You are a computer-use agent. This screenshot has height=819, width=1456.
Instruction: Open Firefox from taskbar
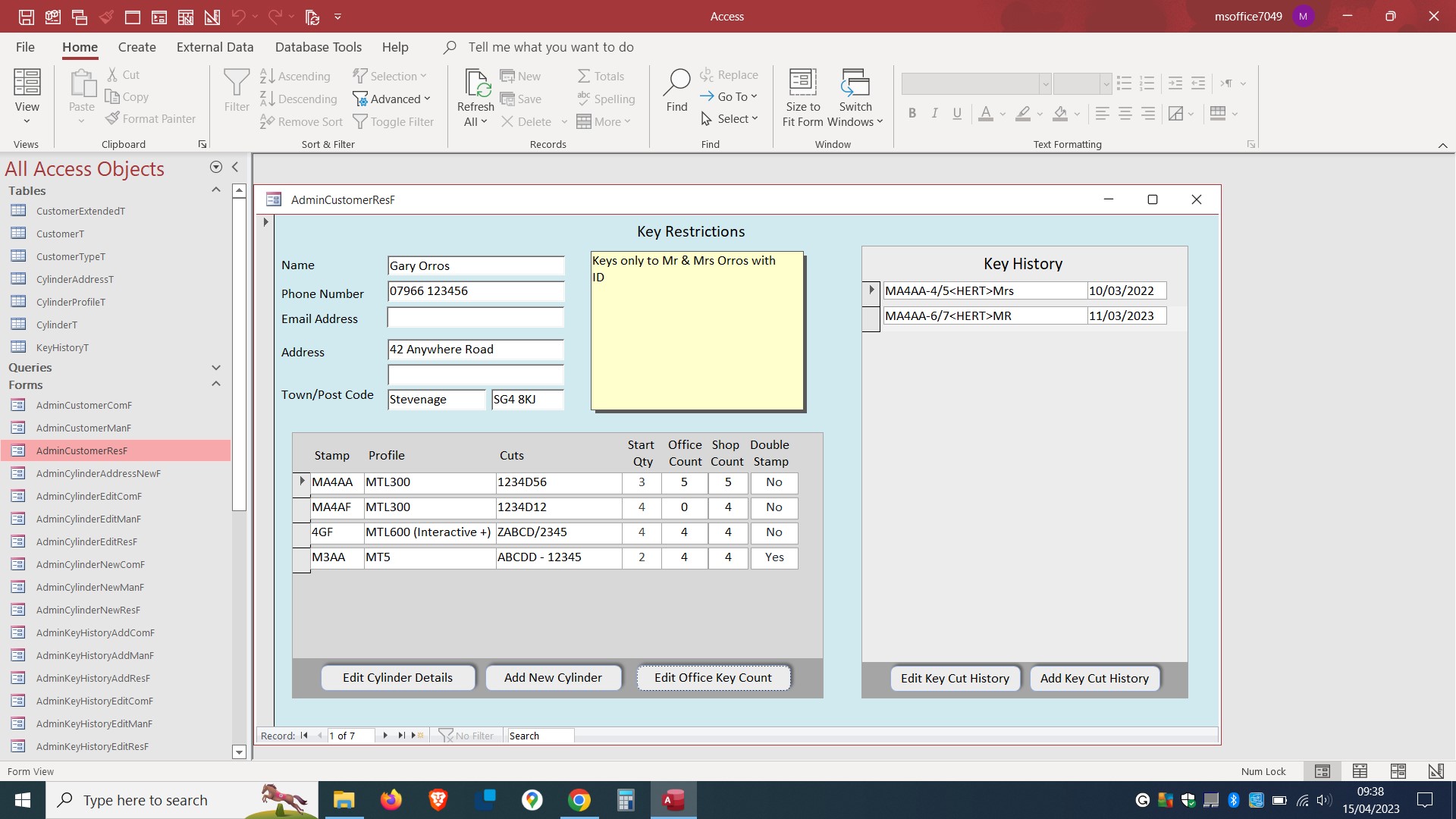pos(391,800)
